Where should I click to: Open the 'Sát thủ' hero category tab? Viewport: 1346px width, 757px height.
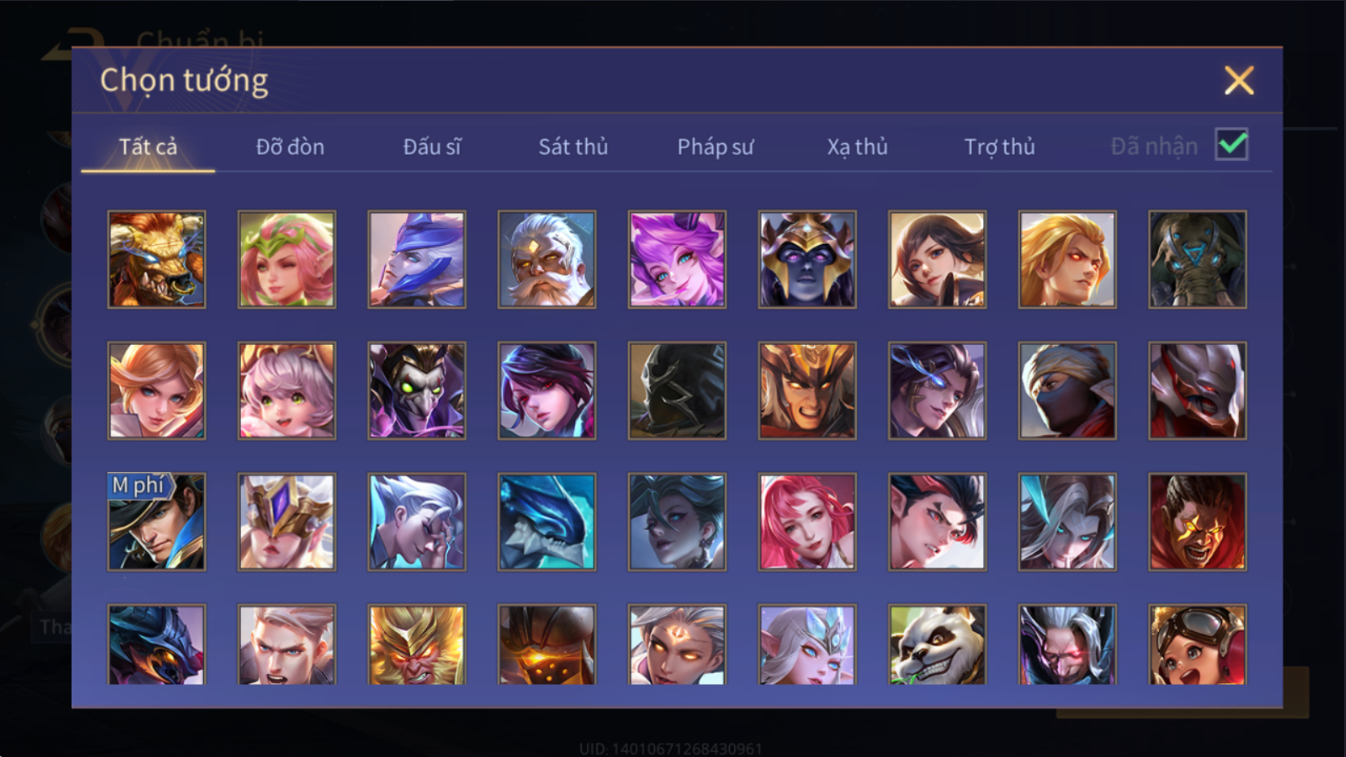[573, 147]
